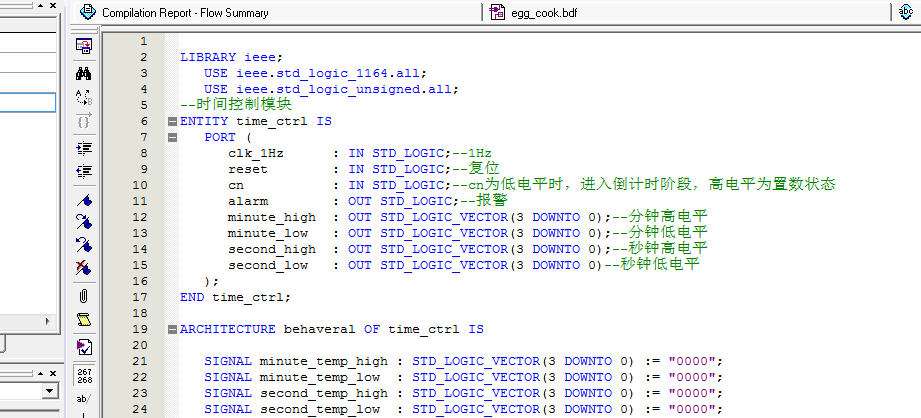Click on 'USE ieee.std_logic_1164.all;' line
This screenshot has height=418, width=921.
(315, 73)
